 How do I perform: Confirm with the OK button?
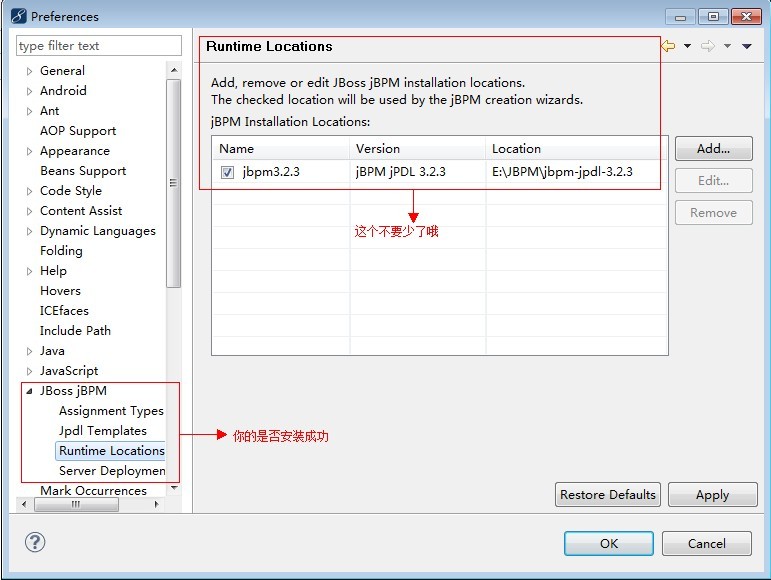pyautogui.click(x=609, y=543)
